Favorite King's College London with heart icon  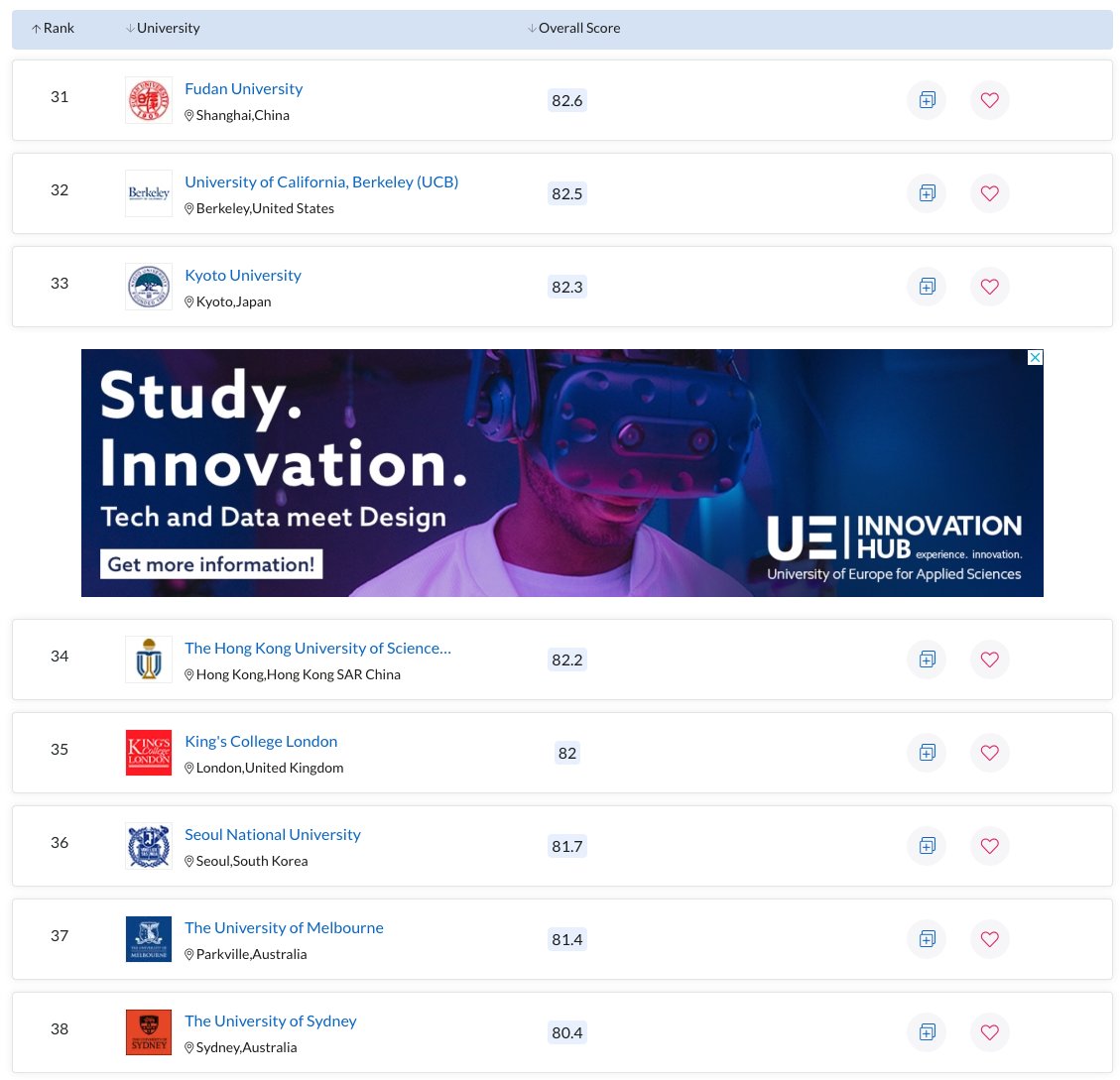tap(989, 752)
